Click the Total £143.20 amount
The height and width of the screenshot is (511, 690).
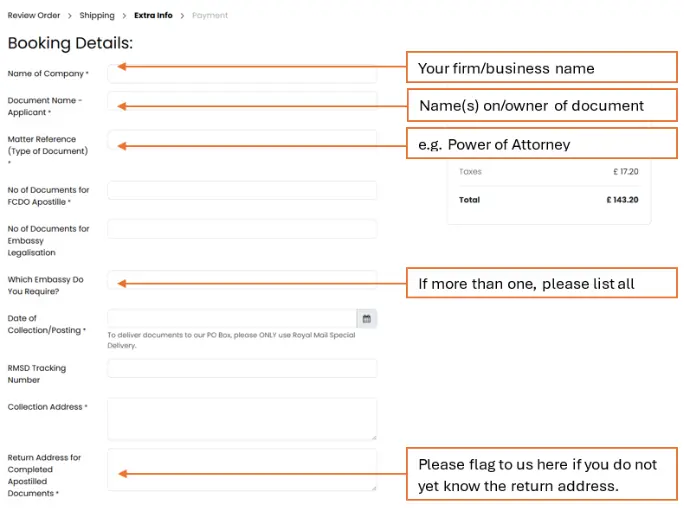click(x=621, y=200)
